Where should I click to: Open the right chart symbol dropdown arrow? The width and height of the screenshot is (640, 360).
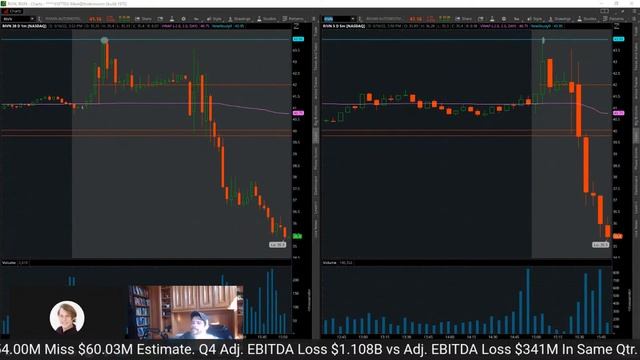point(353,19)
